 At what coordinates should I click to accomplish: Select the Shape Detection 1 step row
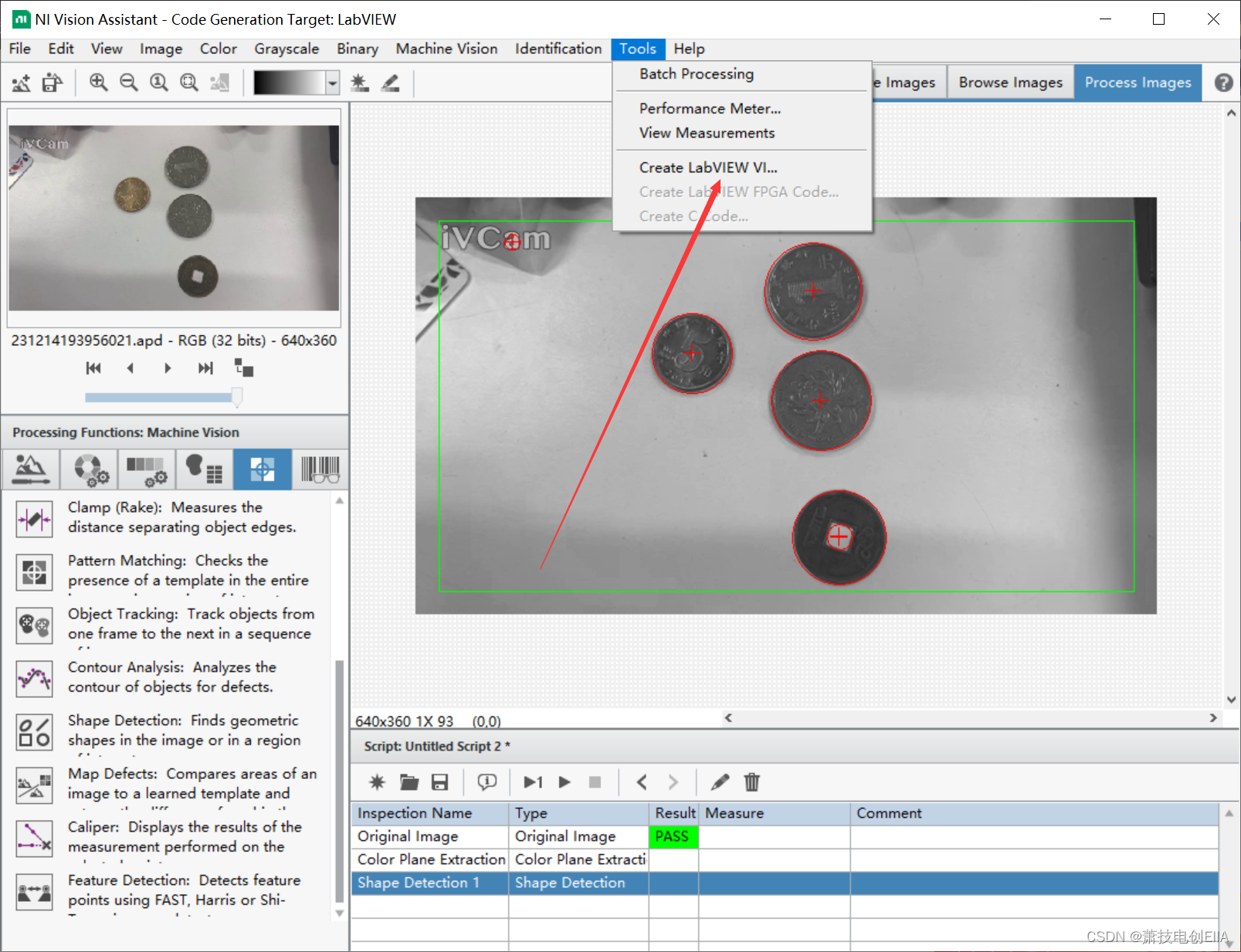(x=785, y=883)
